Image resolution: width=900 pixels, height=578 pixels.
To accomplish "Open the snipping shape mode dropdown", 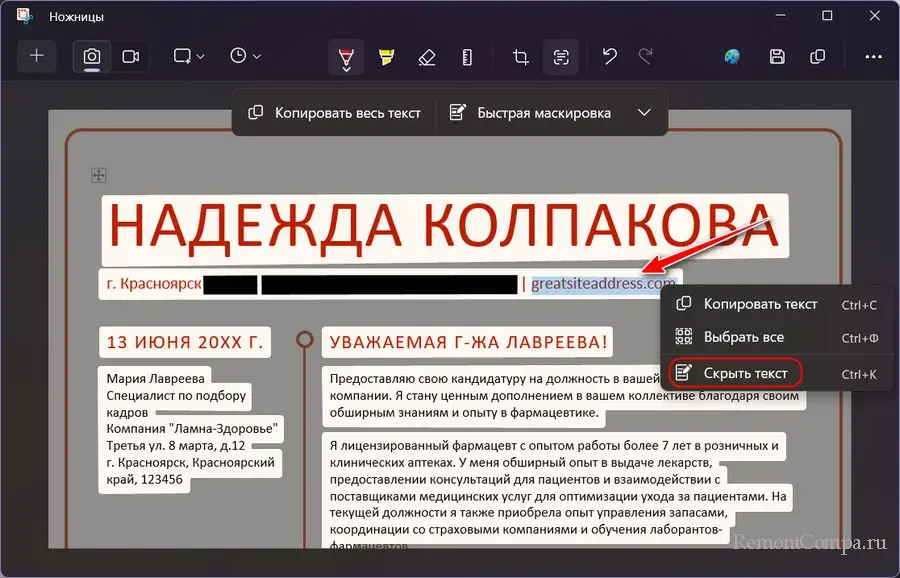I will click(x=189, y=56).
